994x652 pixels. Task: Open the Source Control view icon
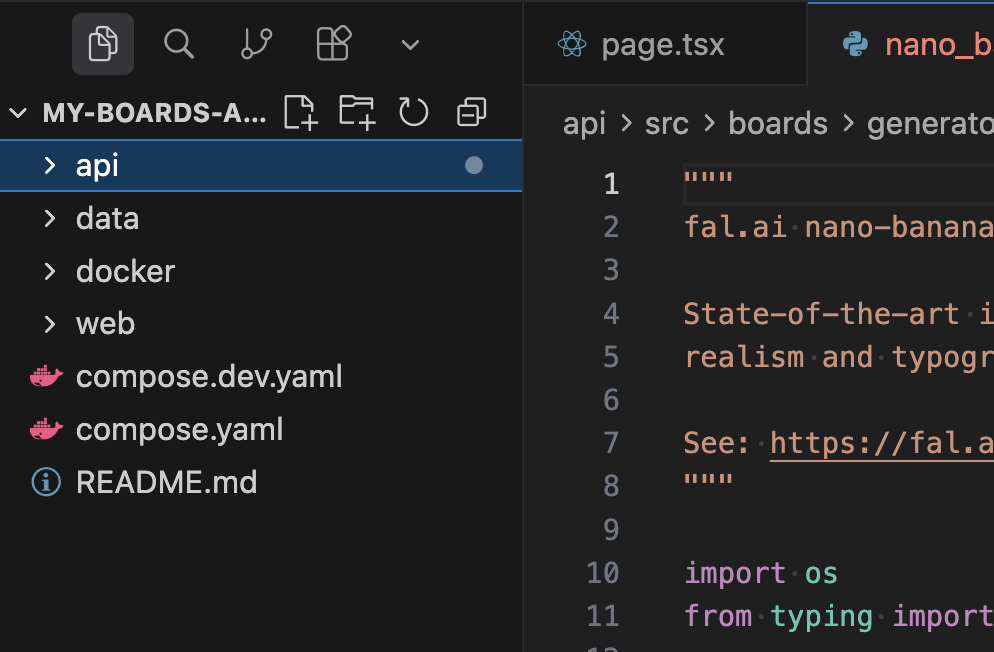click(256, 44)
